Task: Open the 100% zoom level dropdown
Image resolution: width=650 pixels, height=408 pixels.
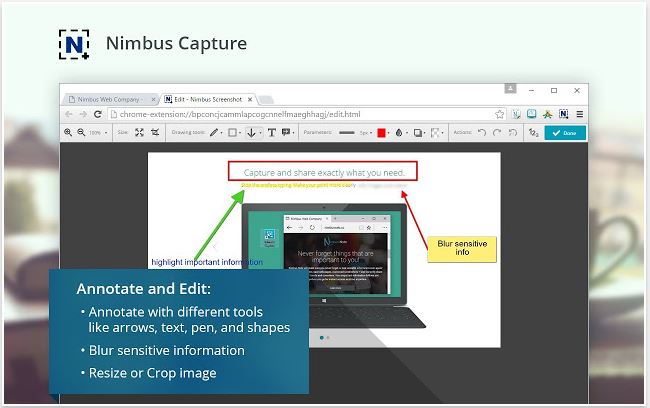Action: click(x=98, y=133)
